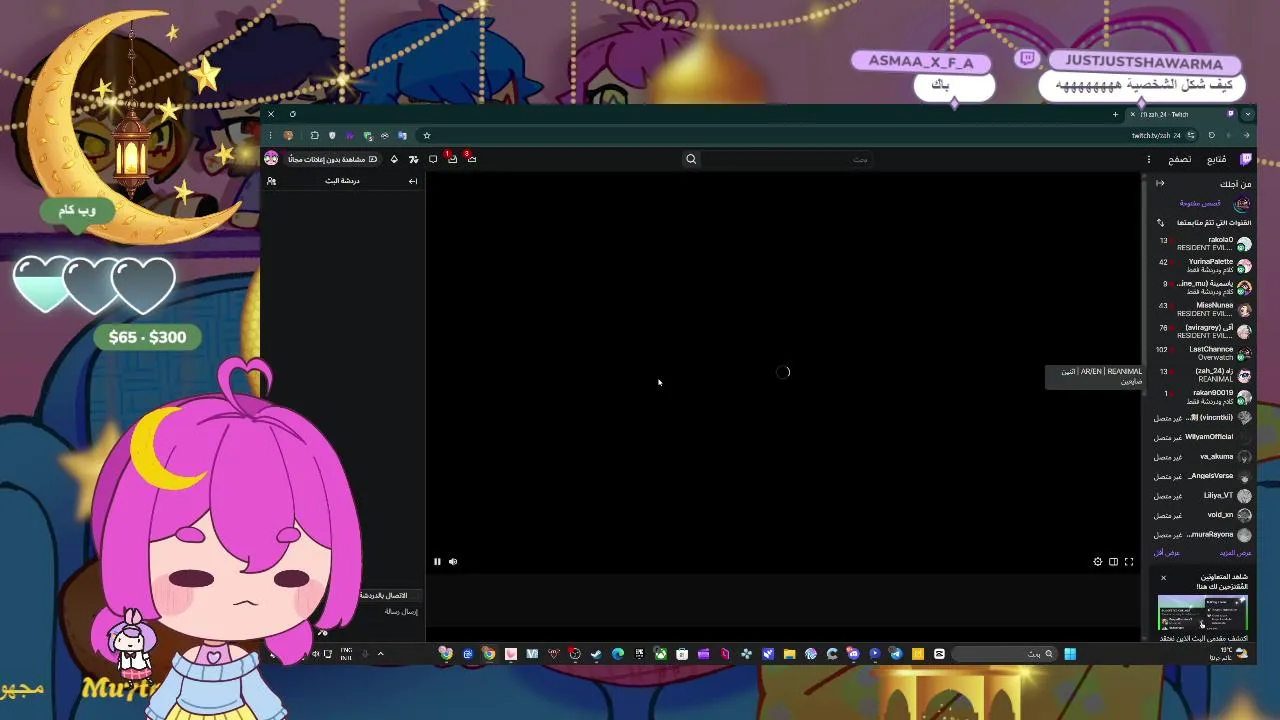The image size is (1280, 720).
Task: Open the Twitch more options dots
Action: (x=1148, y=159)
